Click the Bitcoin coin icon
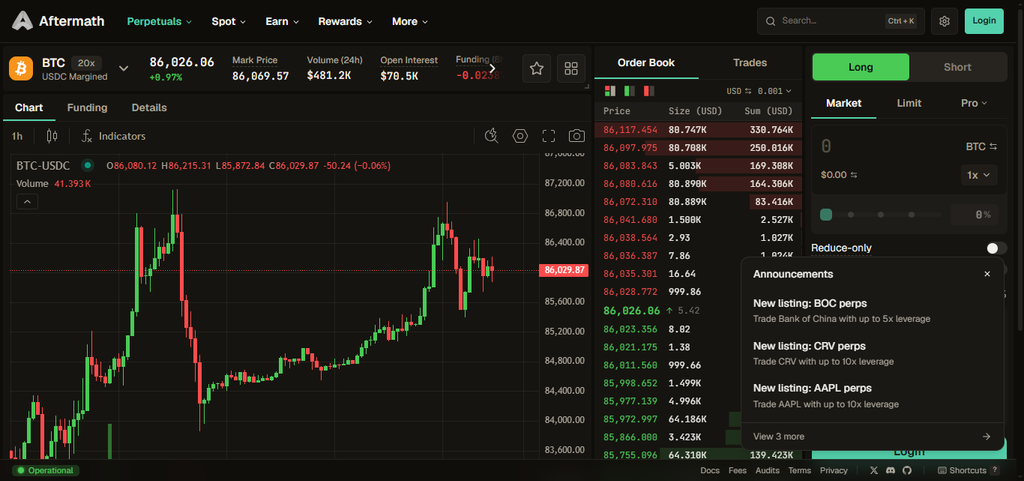This screenshot has width=1024, height=481. pyautogui.click(x=21, y=68)
